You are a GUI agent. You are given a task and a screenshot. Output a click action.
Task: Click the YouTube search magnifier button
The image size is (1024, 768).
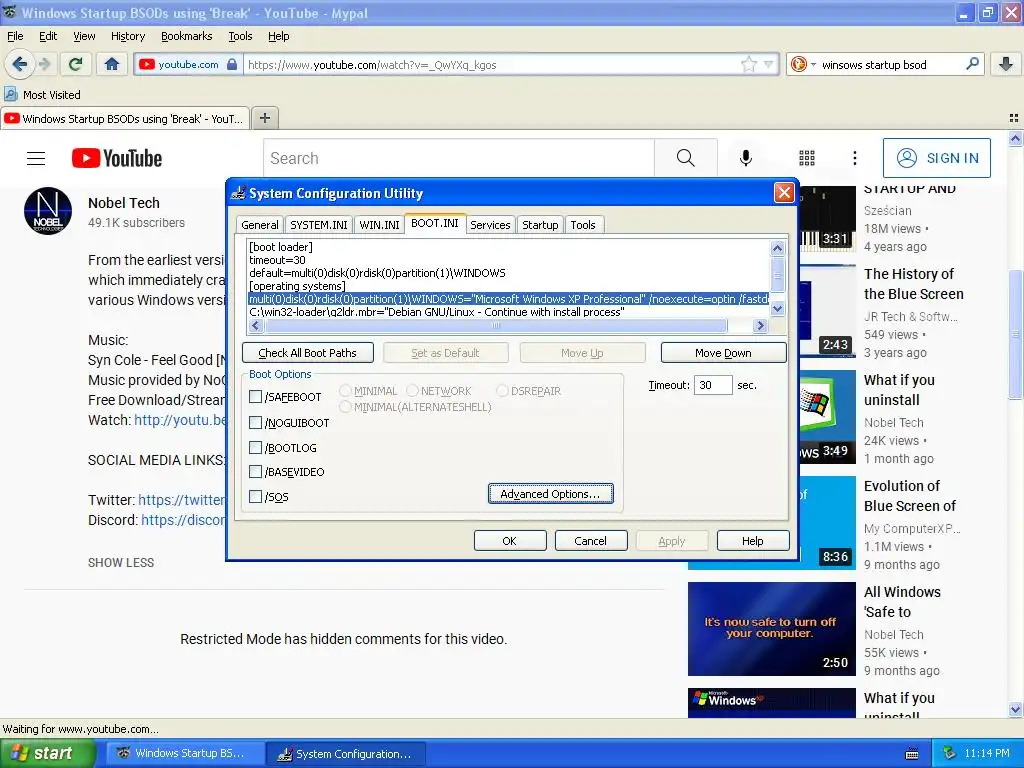pos(685,157)
